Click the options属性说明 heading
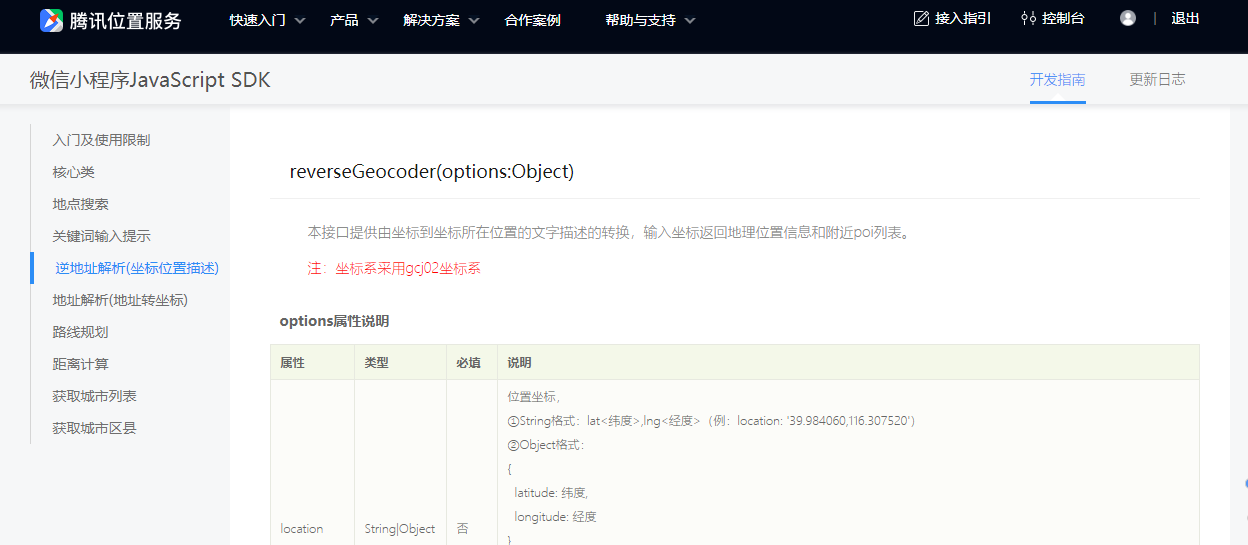Image resolution: width=1248 pixels, height=545 pixels. click(334, 321)
